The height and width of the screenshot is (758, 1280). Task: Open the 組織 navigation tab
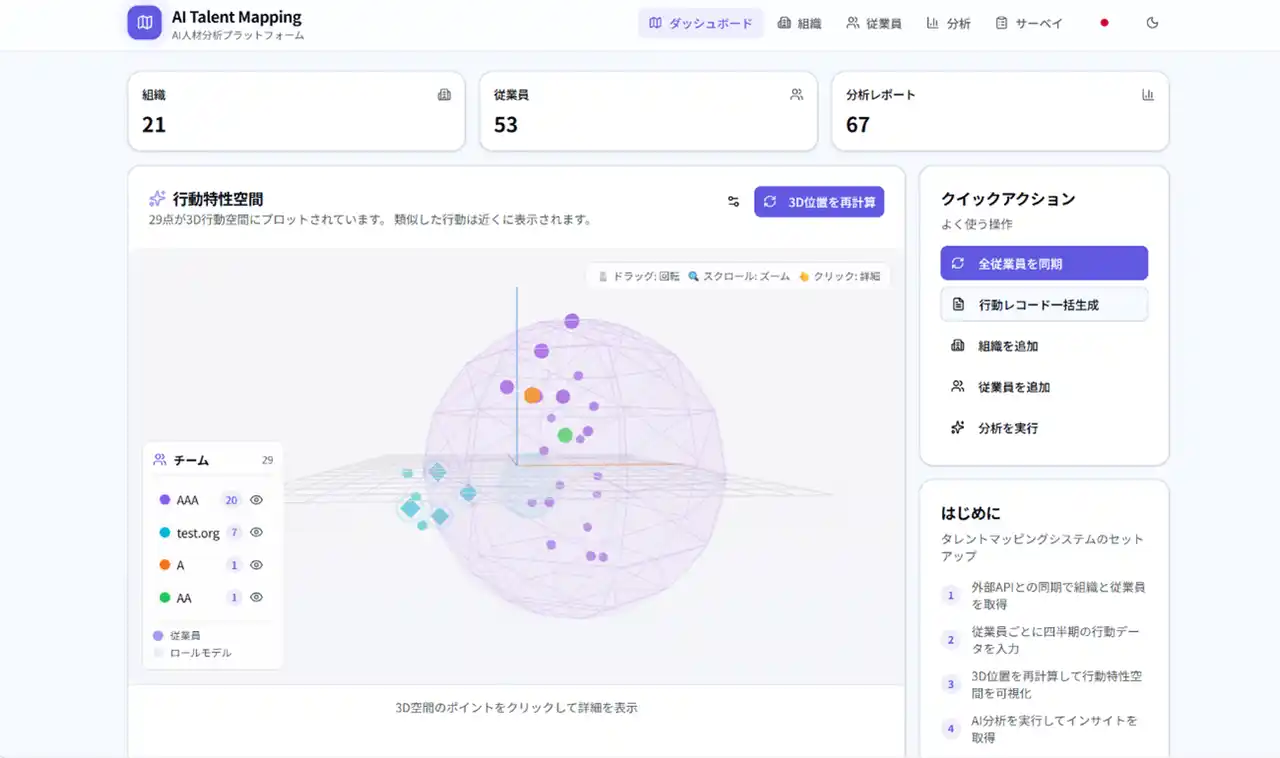(799, 23)
